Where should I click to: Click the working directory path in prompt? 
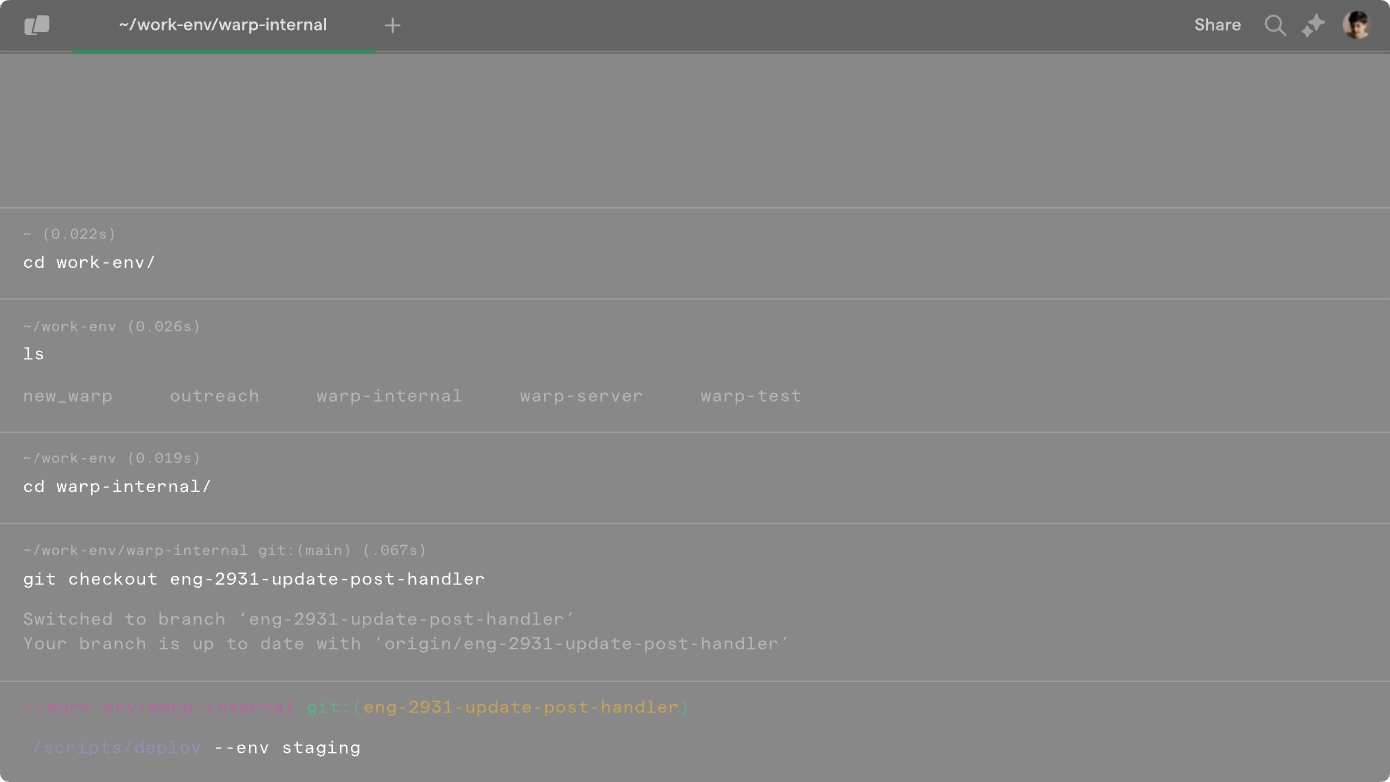tap(159, 707)
